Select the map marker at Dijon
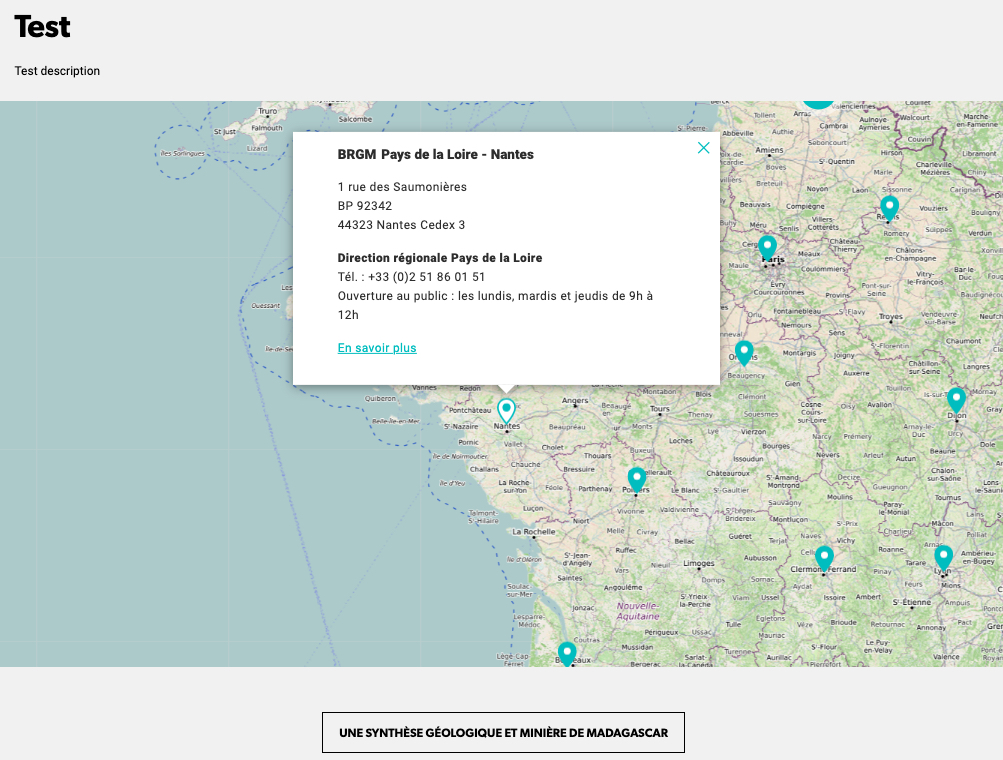1003x760 pixels. point(956,400)
